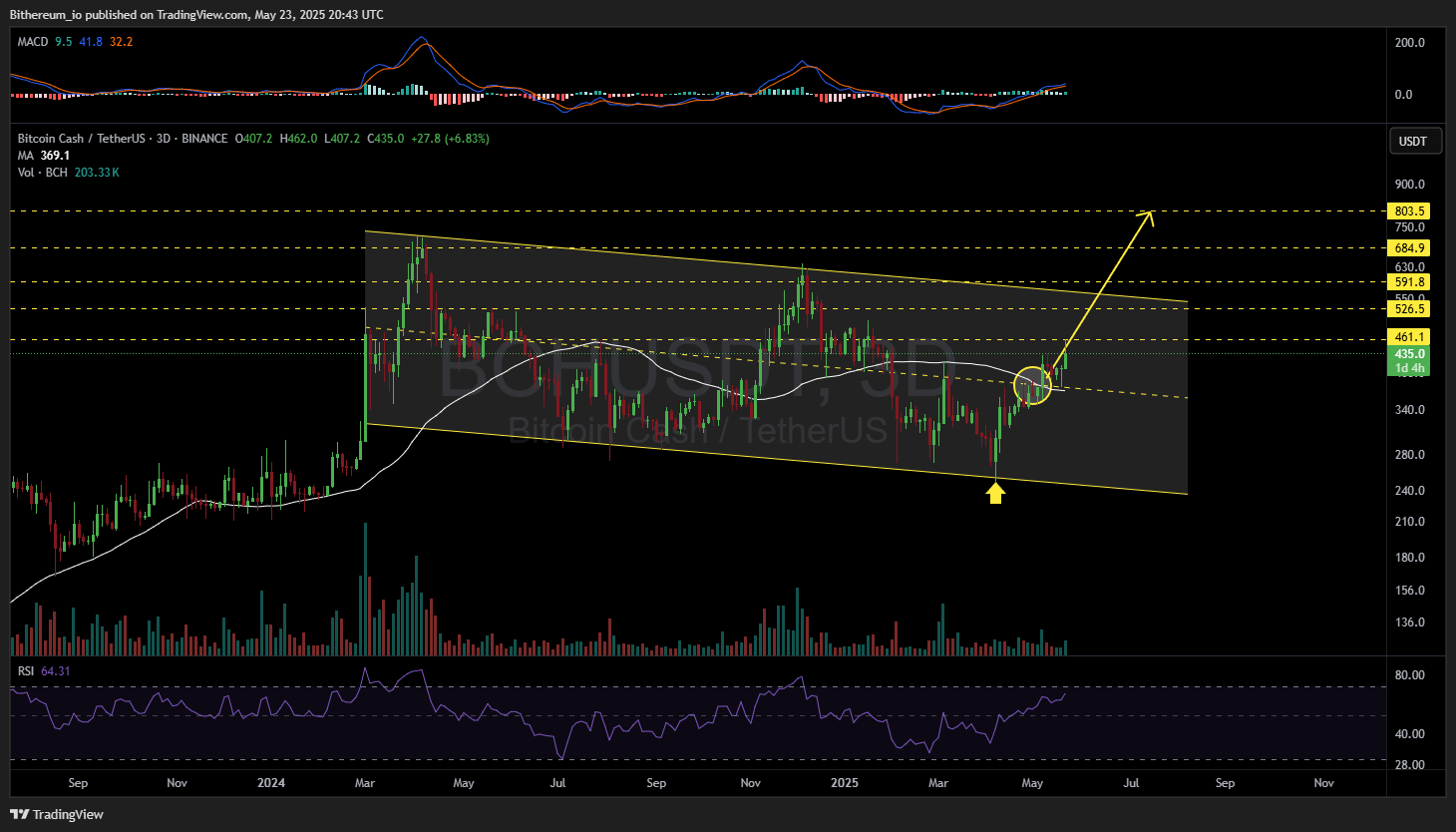Click the 2025 label on time axis
This screenshot has width=1456, height=832.
845,783
